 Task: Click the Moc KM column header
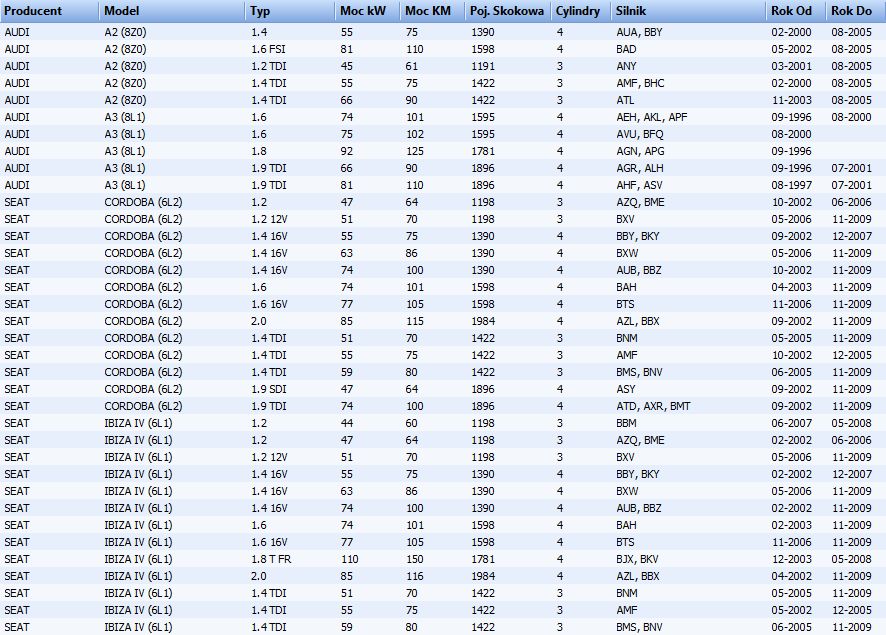pyautogui.click(x=433, y=11)
